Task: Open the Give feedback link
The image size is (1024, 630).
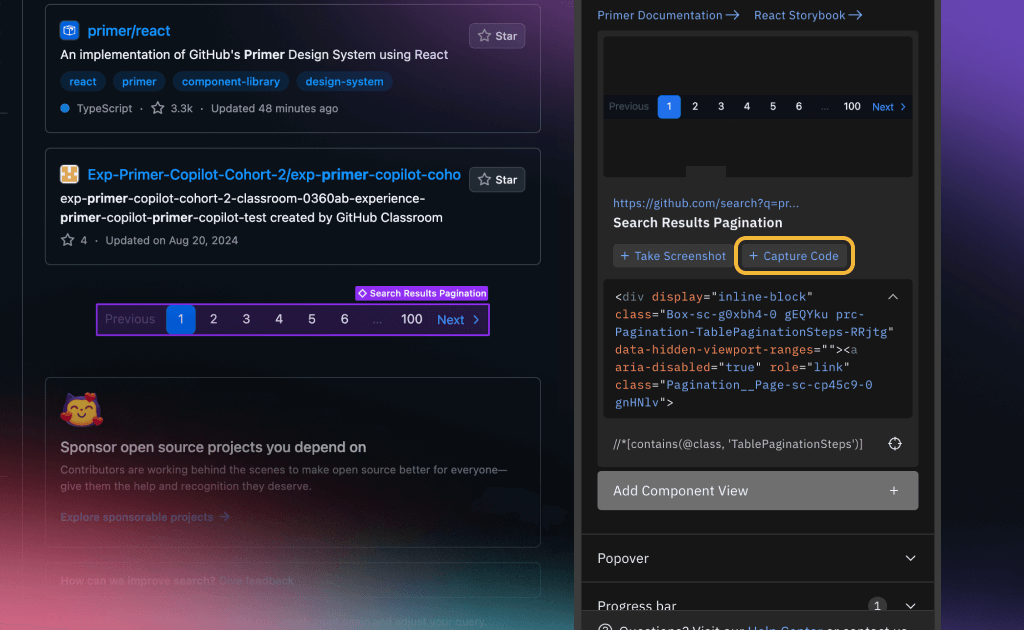Action: (256, 580)
